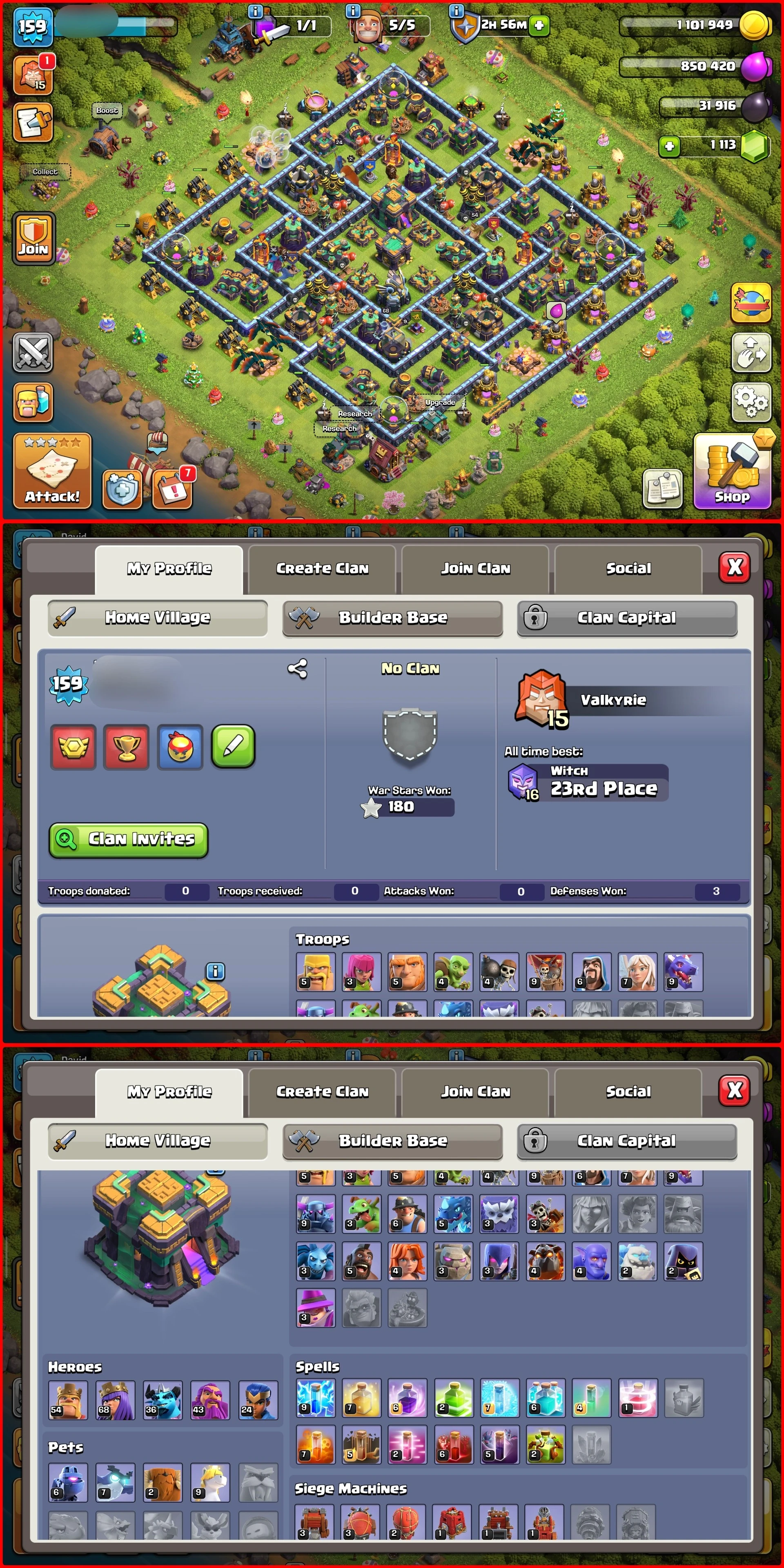Tap the Attack! map button

tap(52, 471)
